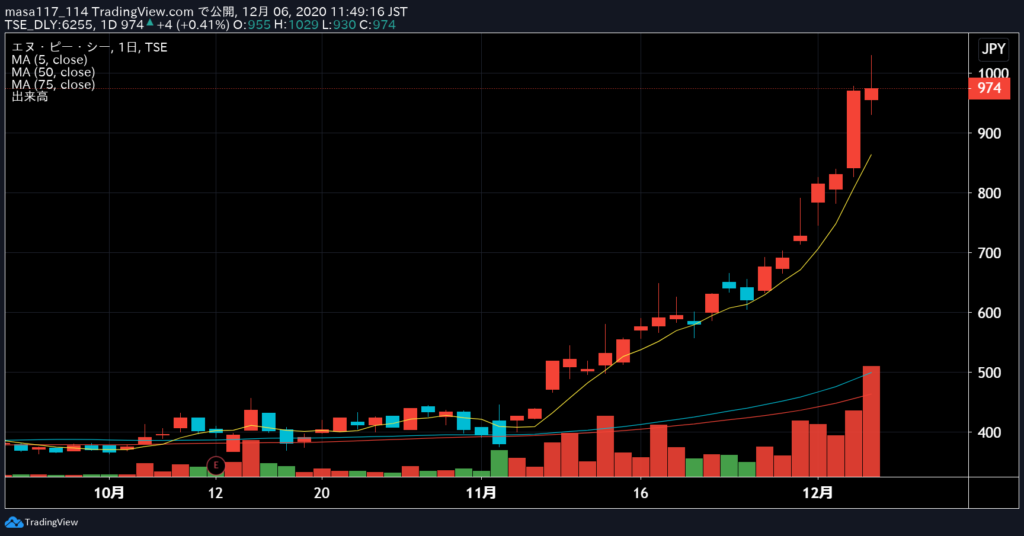1024x536 pixels.
Task: Click the latest candlestick with high 1029
Action: click(x=871, y=94)
